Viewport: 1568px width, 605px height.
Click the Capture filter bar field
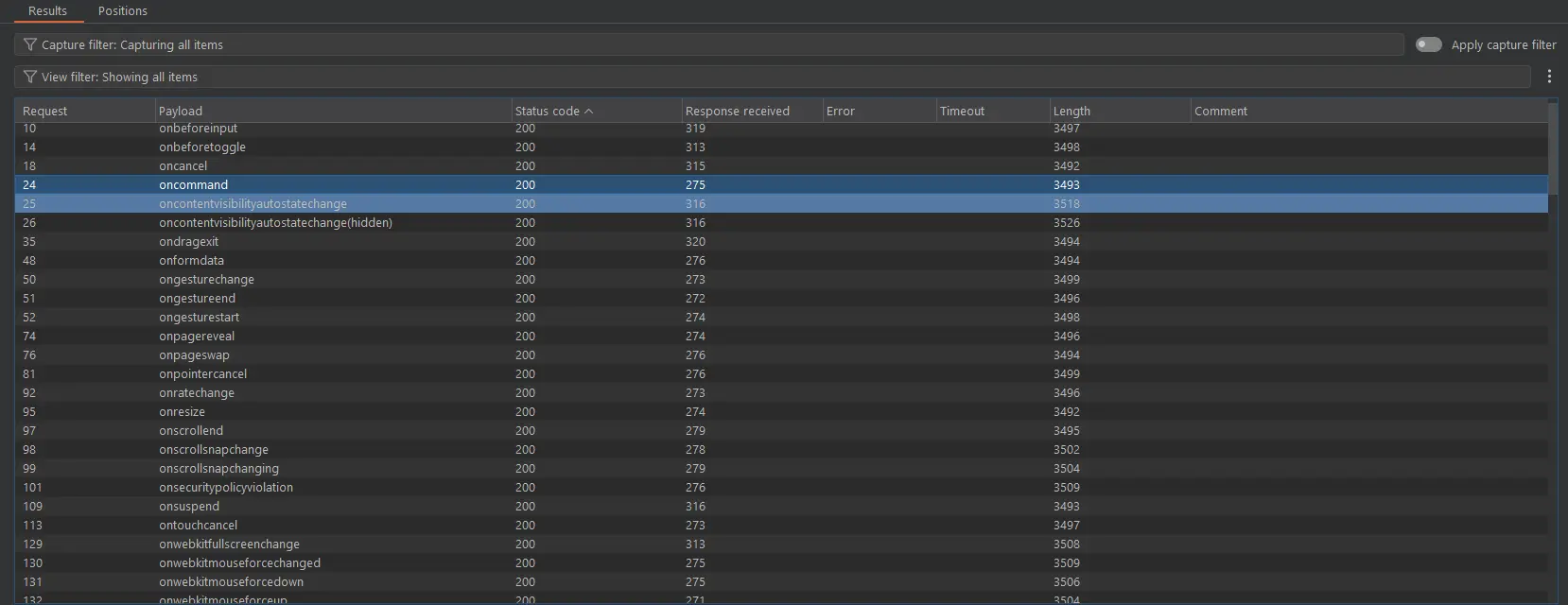coord(709,44)
